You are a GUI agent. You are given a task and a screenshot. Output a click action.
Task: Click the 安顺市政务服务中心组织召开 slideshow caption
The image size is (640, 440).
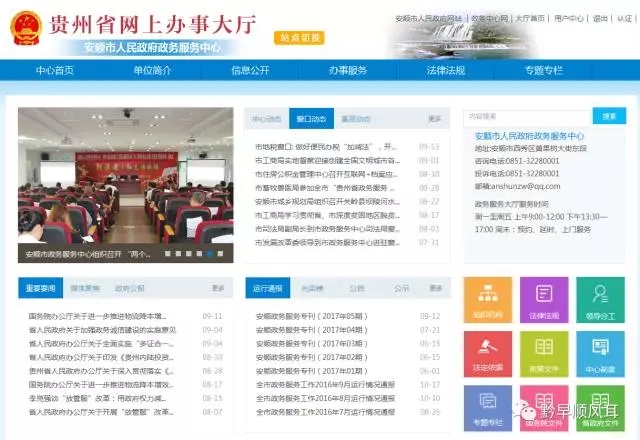click(88, 254)
